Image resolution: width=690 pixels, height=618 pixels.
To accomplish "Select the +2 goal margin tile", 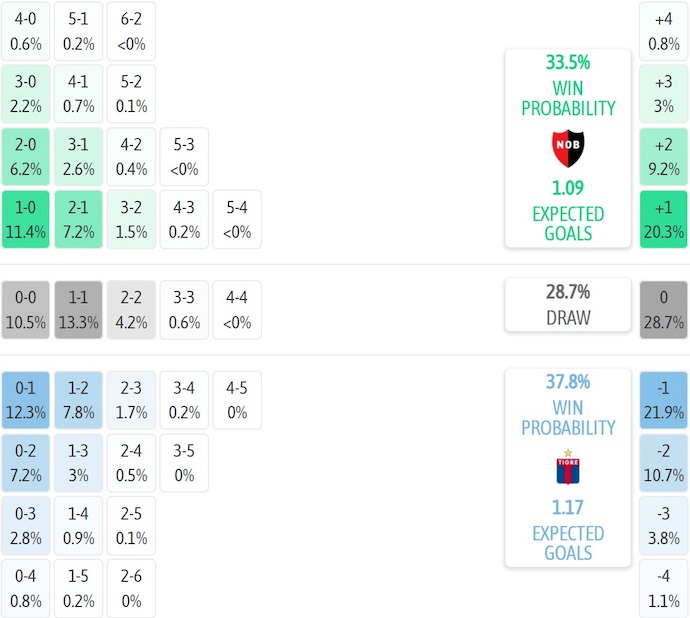I will (663, 157).
